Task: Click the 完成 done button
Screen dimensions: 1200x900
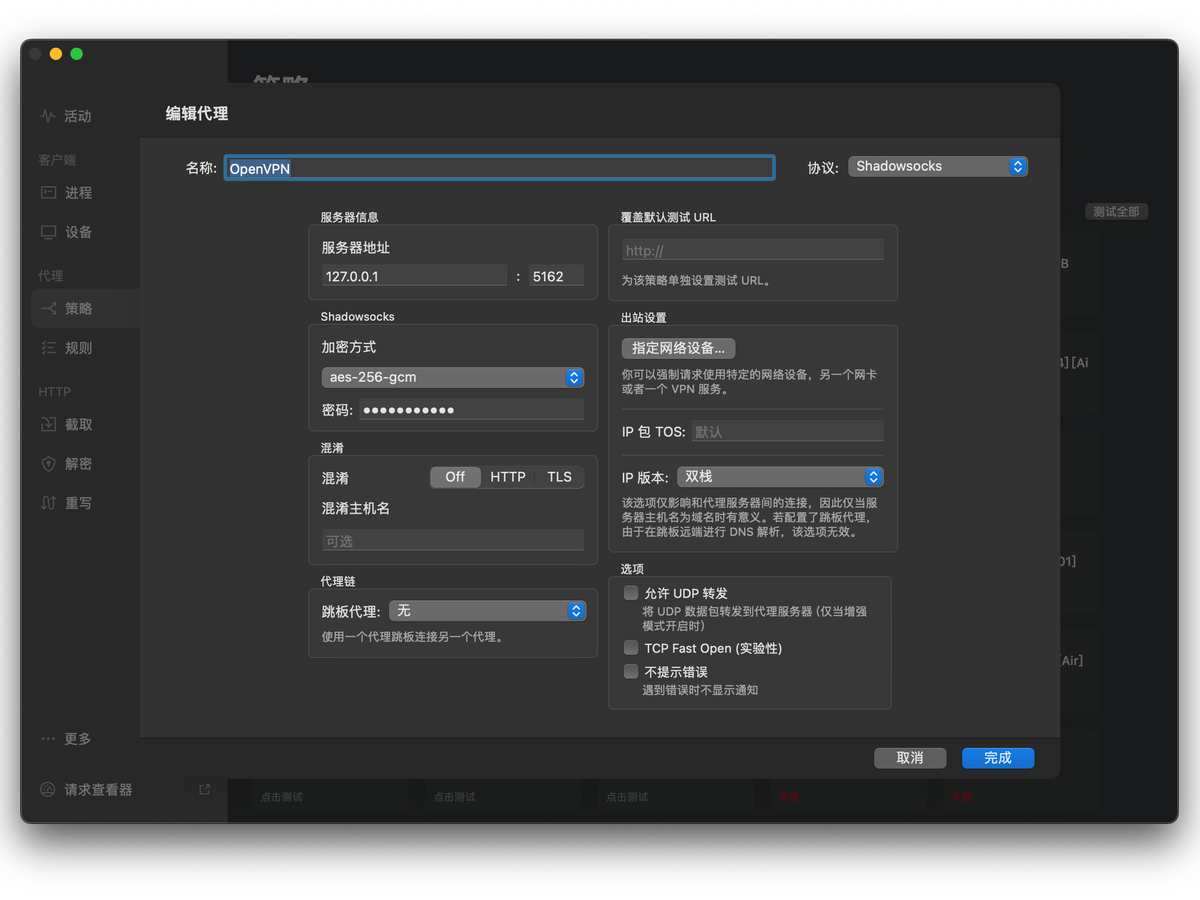Action: click(998, 758)
